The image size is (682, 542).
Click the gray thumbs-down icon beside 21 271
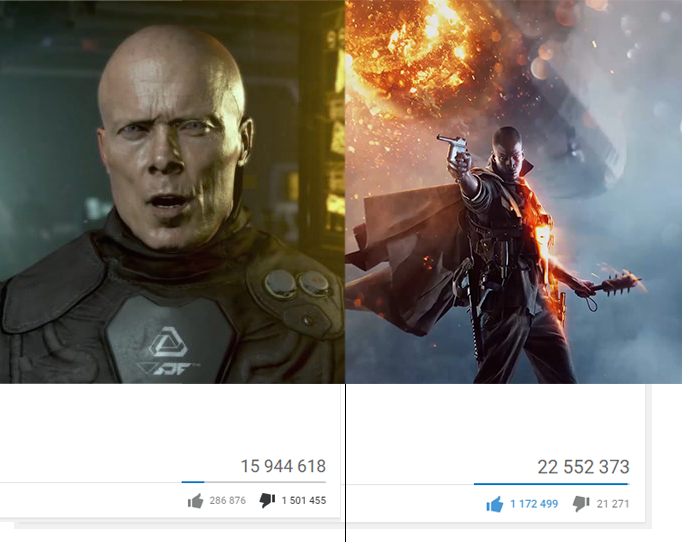coord(581,504)
